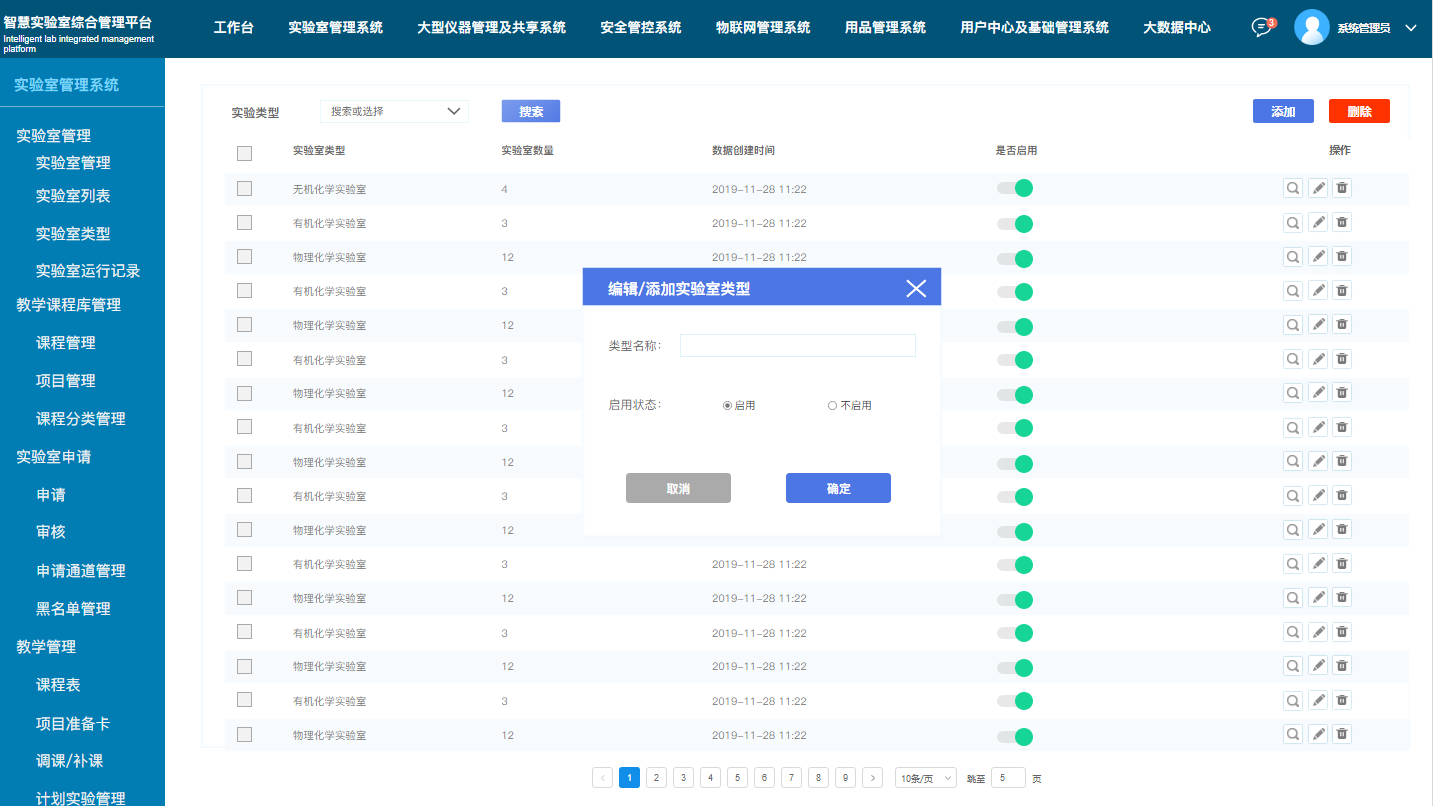
Task: View details of the 无机化学实验室 row
Action: [x=1293, y=188]
